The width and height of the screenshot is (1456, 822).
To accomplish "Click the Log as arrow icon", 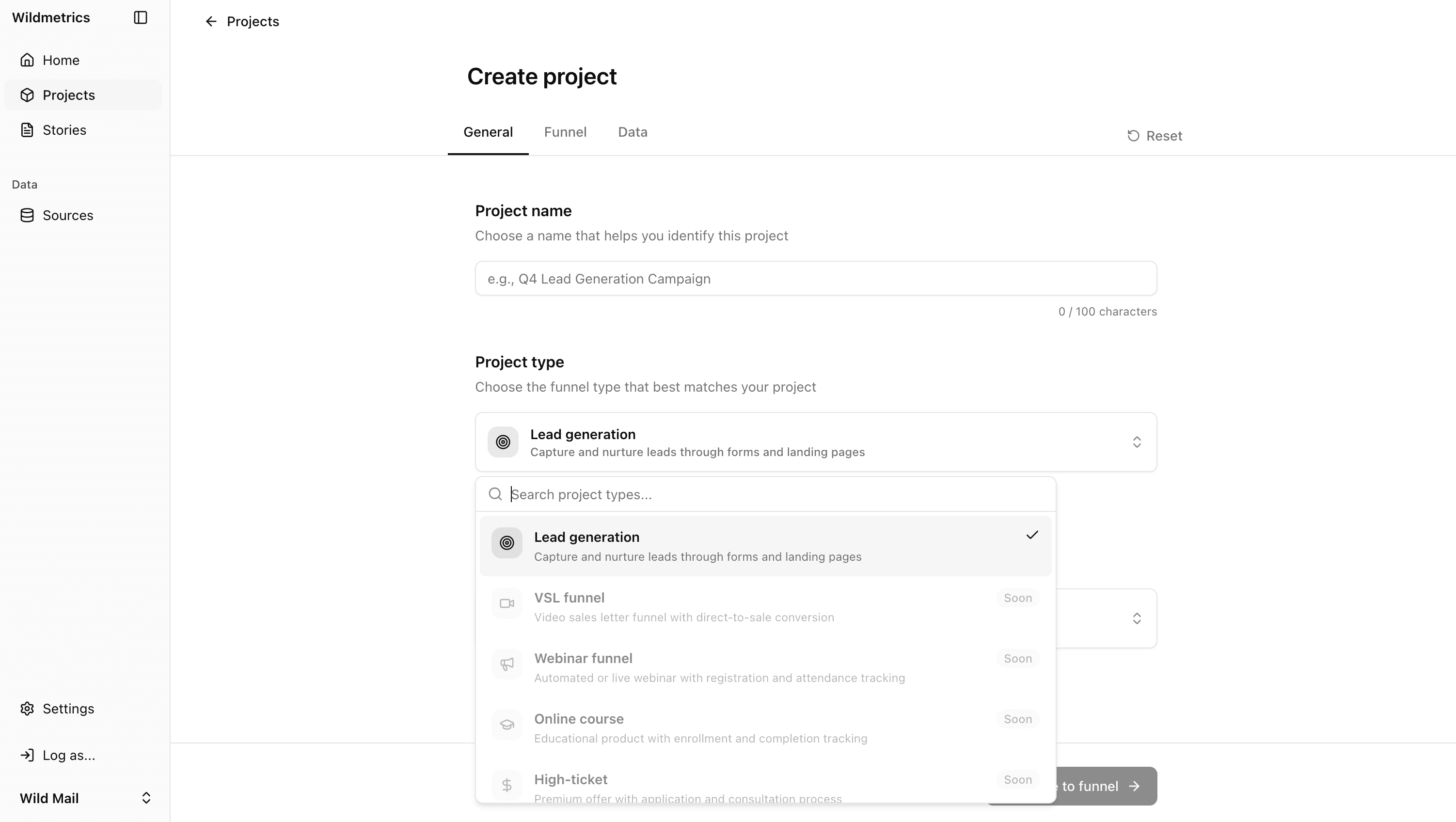I will [27, 755].
